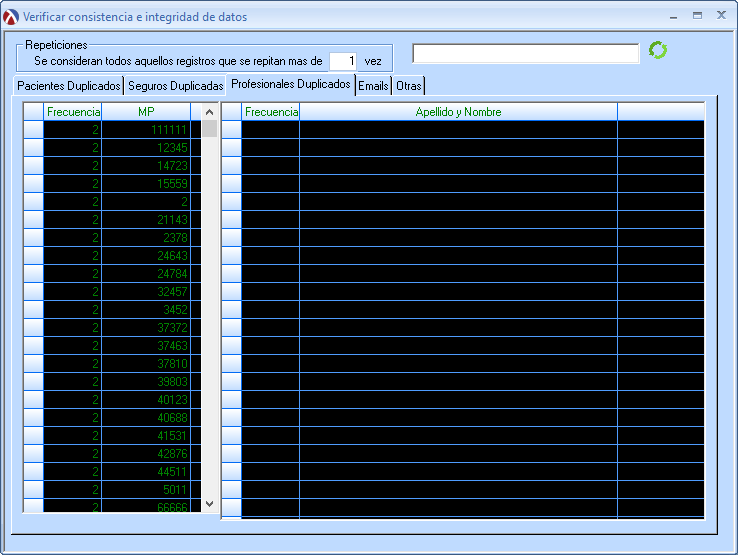
Task: Open the Pacientes Duplicados tab
Action: pyautogui.click(x=69, y=86)
